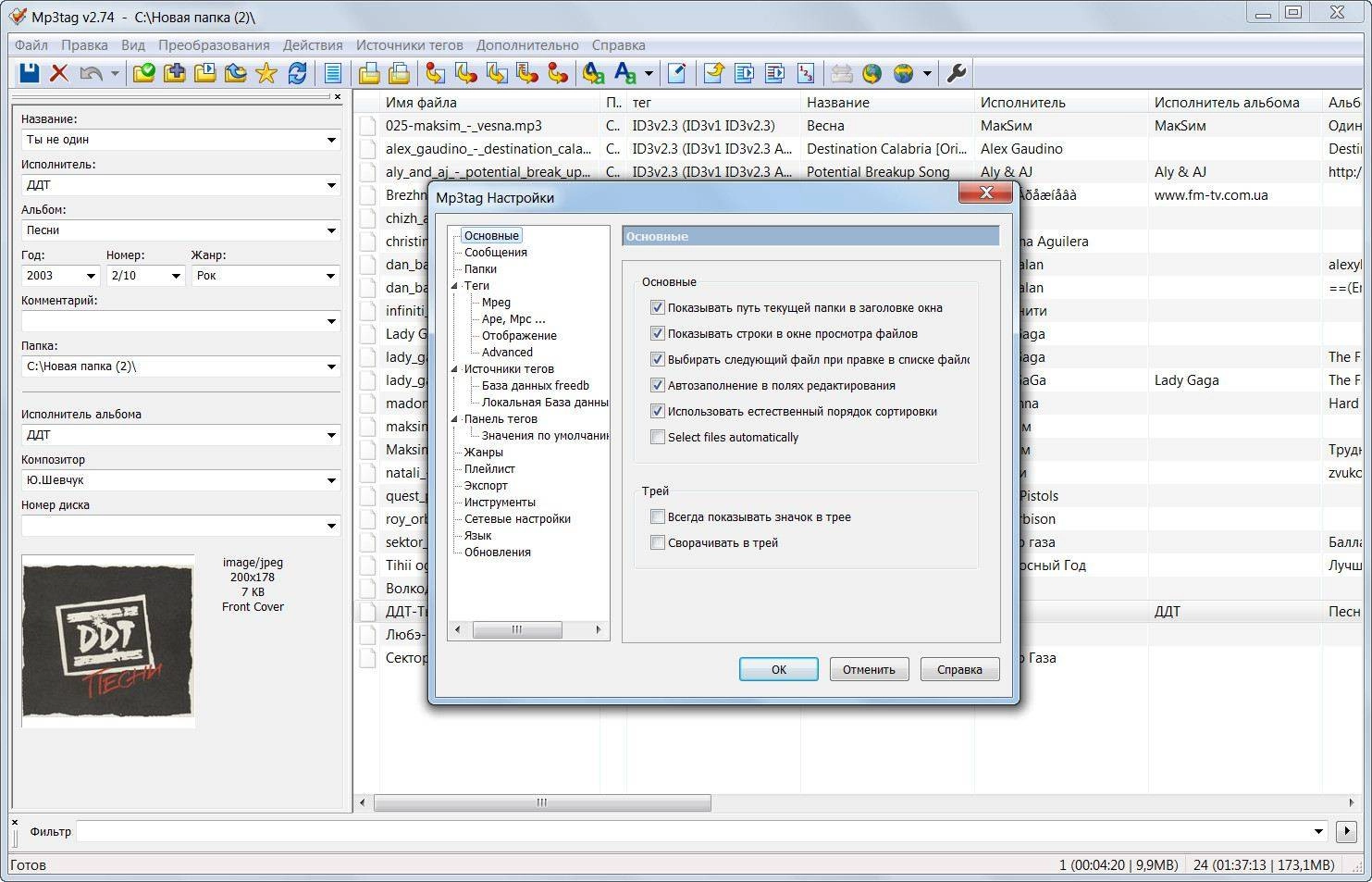This screenshot has height=882, width=1372.
Task: Open the Undo history dropdown arrow
Action: 115,73
